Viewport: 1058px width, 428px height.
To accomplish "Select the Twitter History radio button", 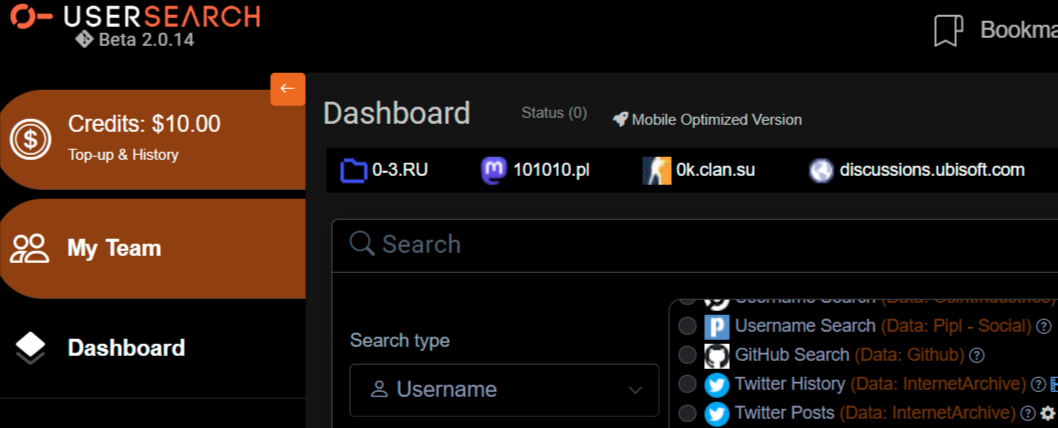I will 687,385.
